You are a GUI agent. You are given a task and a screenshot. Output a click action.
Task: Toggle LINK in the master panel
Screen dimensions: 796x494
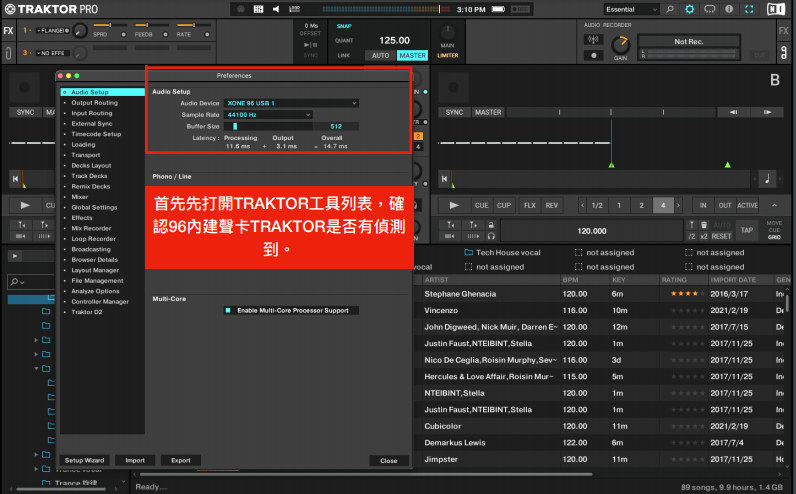[344, 55]
